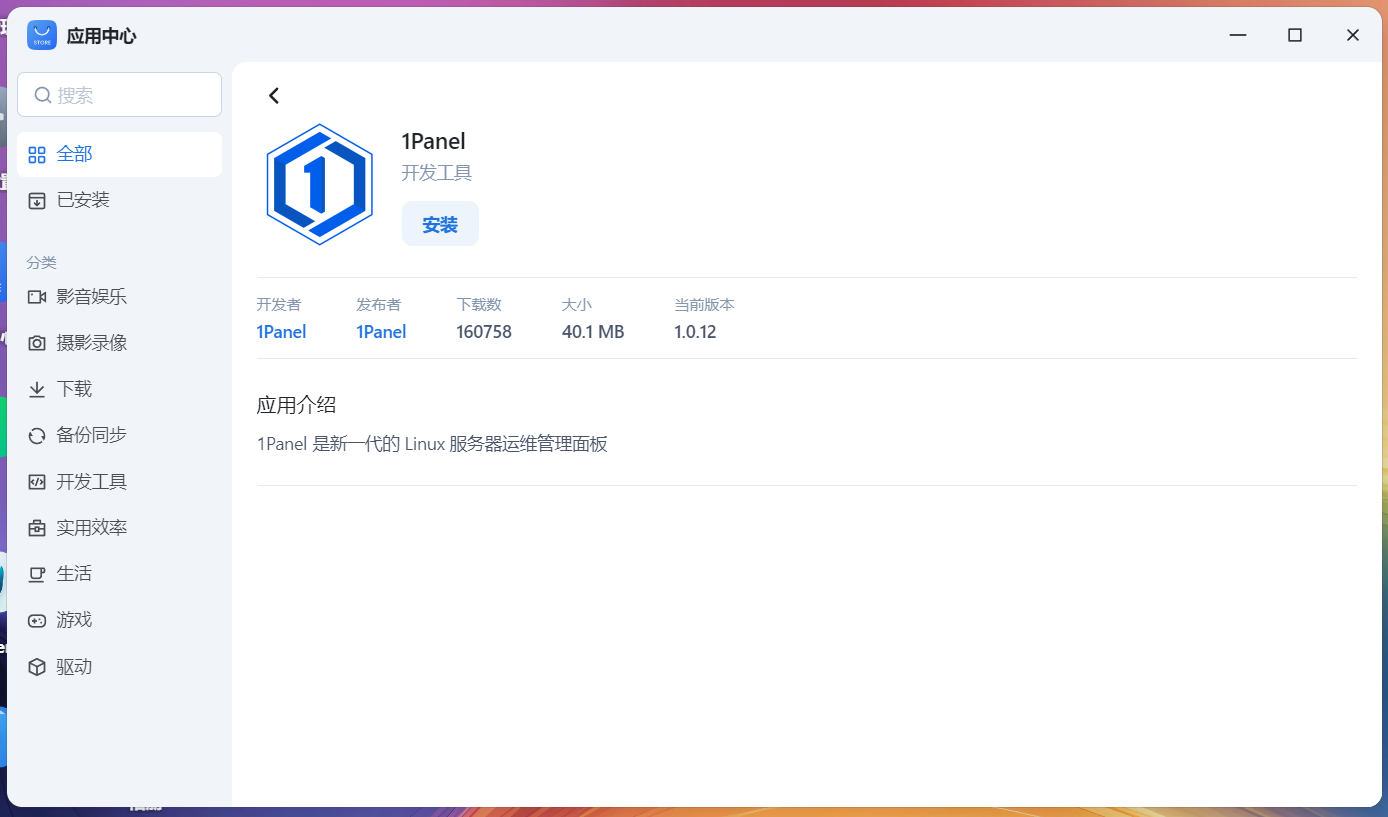Open the 已安装 sidebar label
Image resolution: width=1388 pixels, height=817 pixels.
tap(83, 200)
